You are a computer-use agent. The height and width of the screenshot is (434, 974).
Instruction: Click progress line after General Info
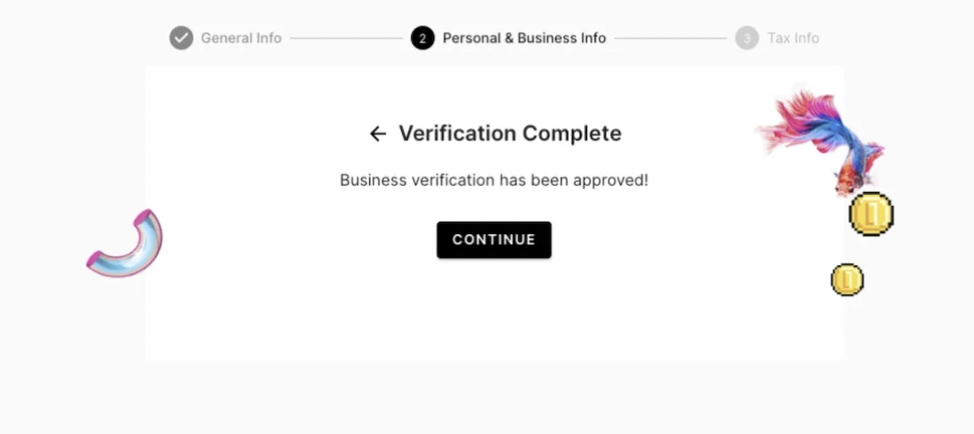(345, 39)
